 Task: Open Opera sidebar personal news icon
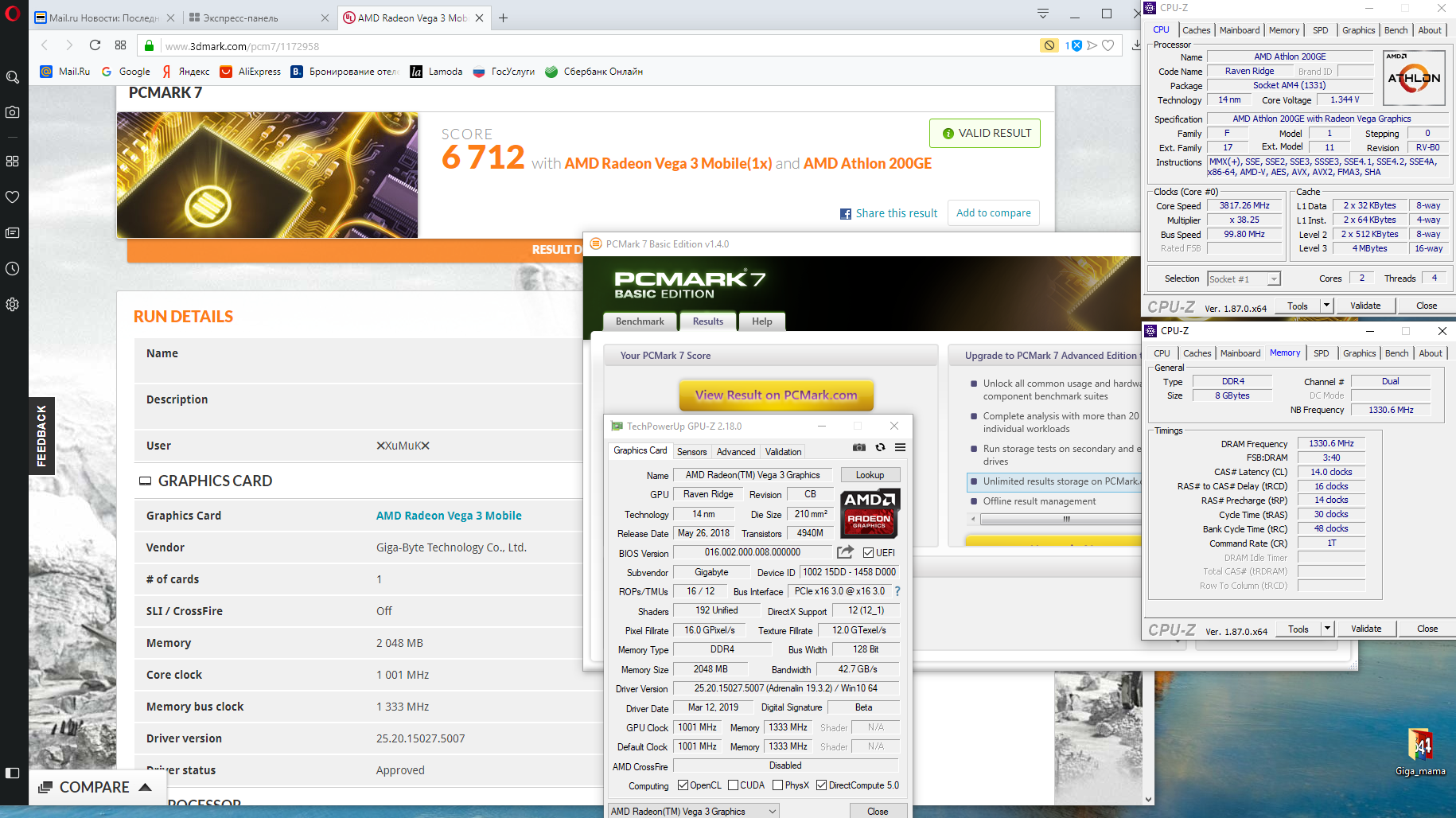point(13,232)
